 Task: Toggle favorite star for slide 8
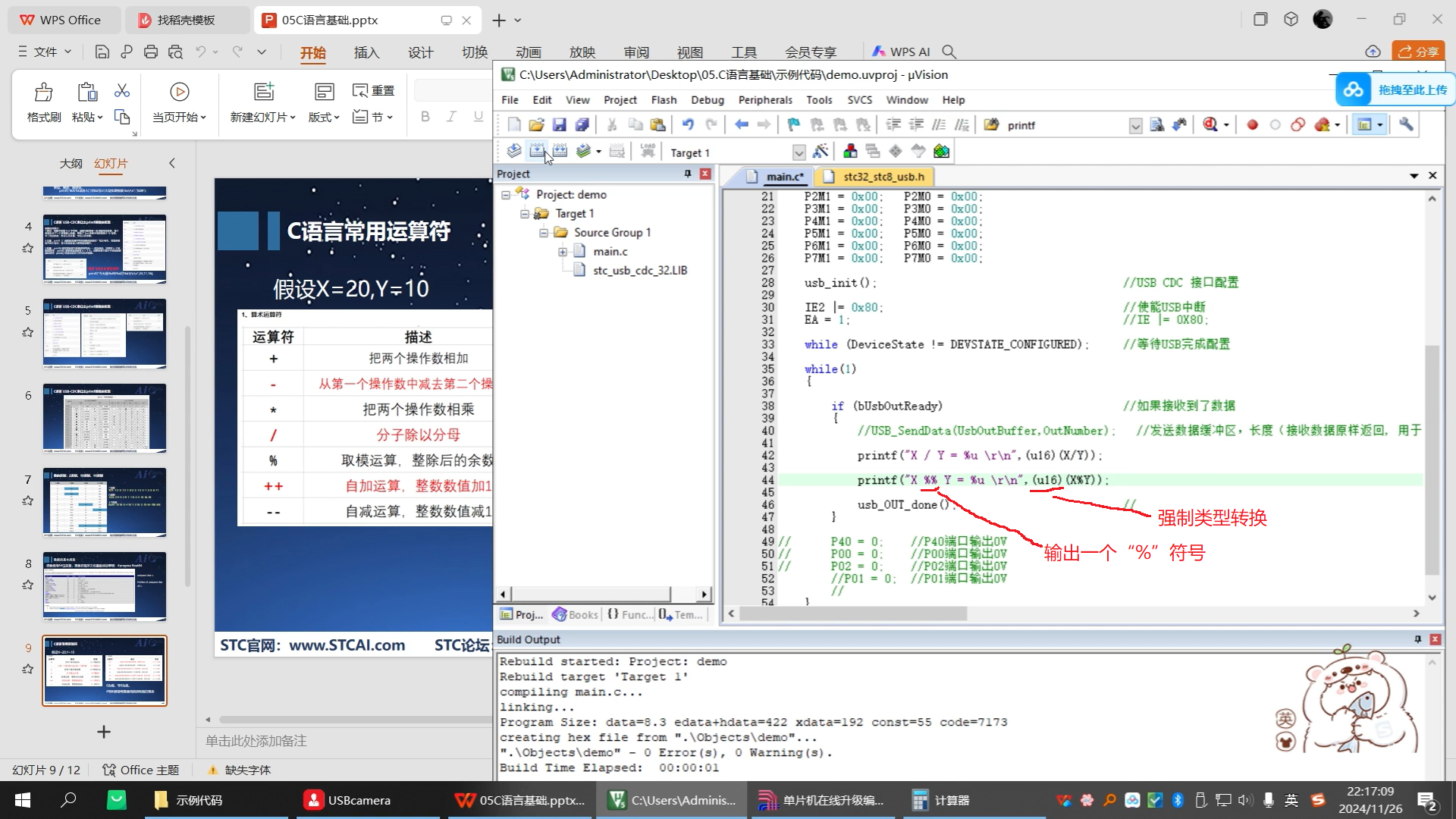click(x=28, y=585)
